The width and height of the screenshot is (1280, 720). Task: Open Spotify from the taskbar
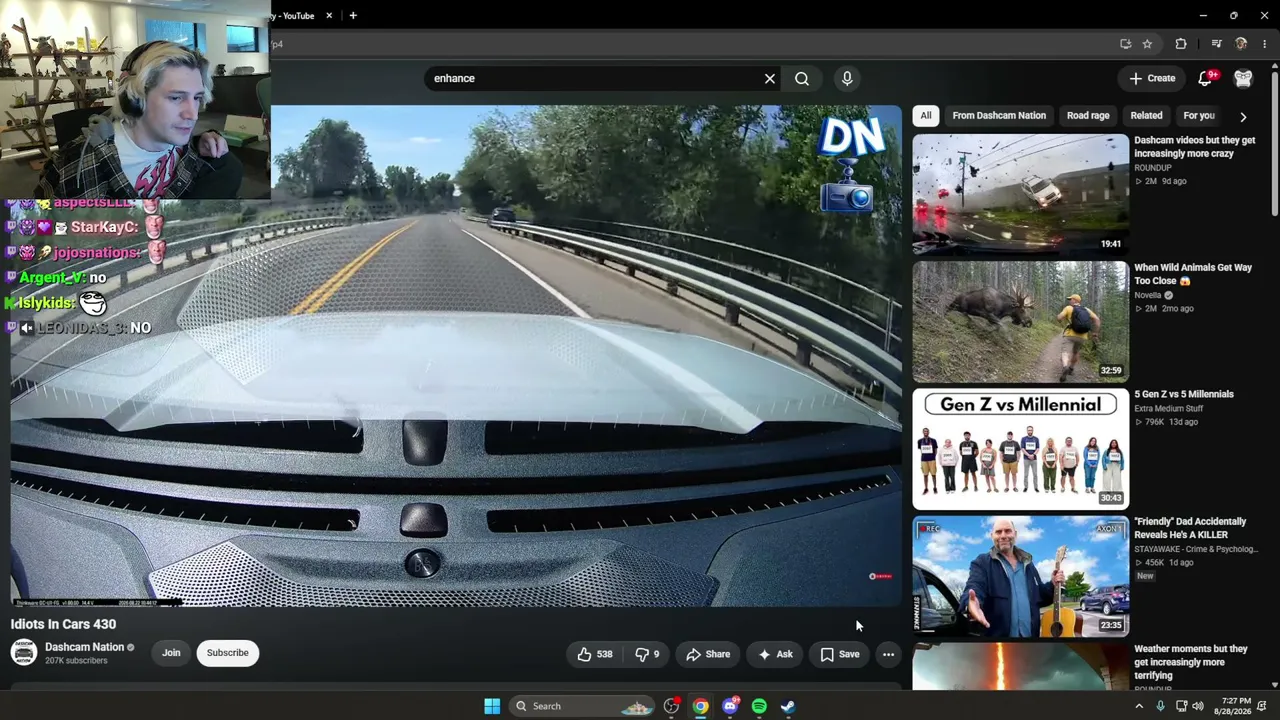(x=759, y=706)
